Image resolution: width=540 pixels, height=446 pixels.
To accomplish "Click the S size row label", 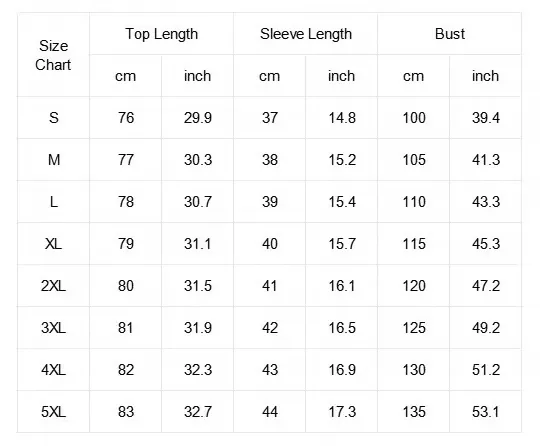I will [x=53, y=118].
